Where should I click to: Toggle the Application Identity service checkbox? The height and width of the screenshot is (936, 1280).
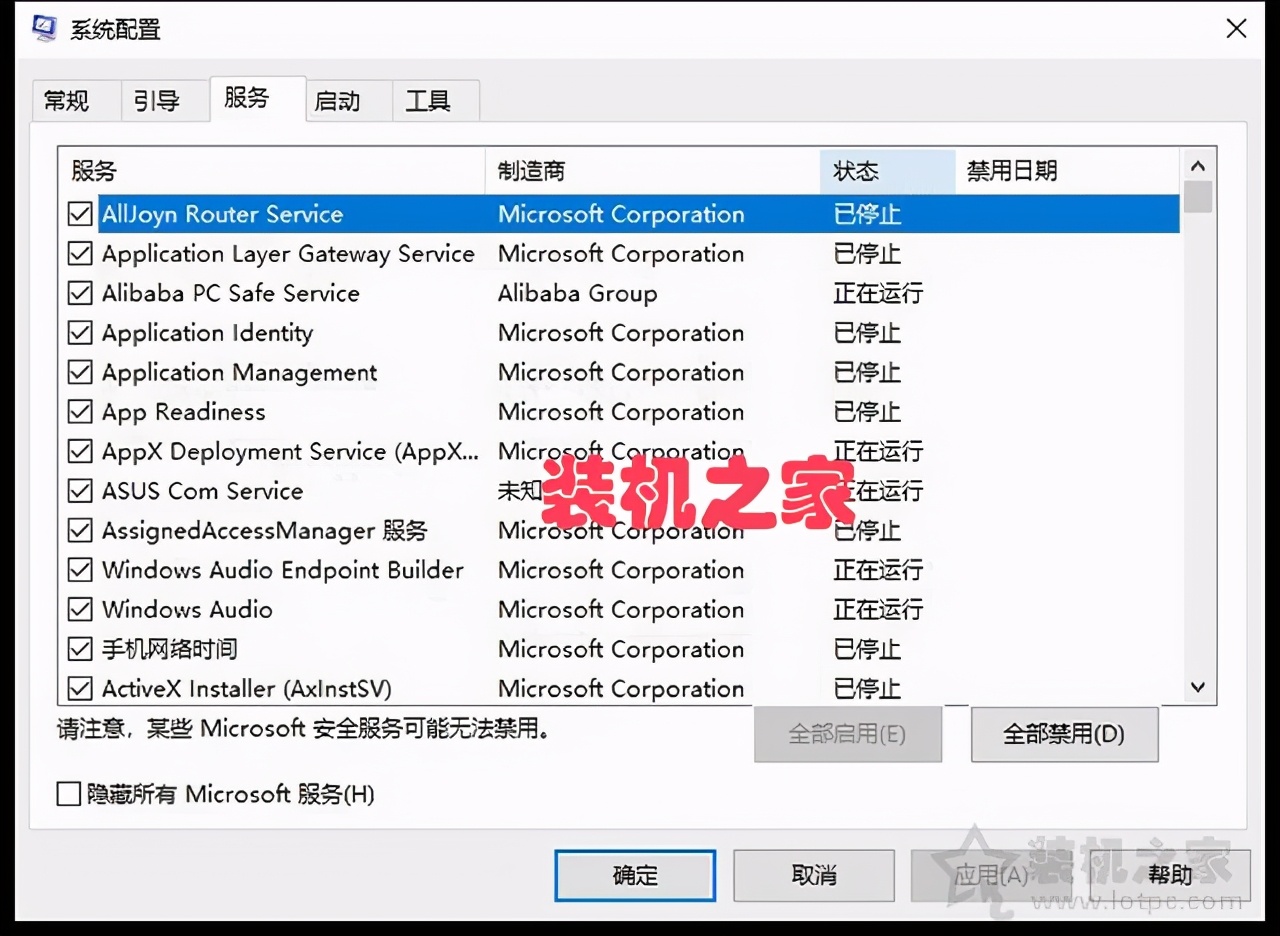[x=80, y=332]
